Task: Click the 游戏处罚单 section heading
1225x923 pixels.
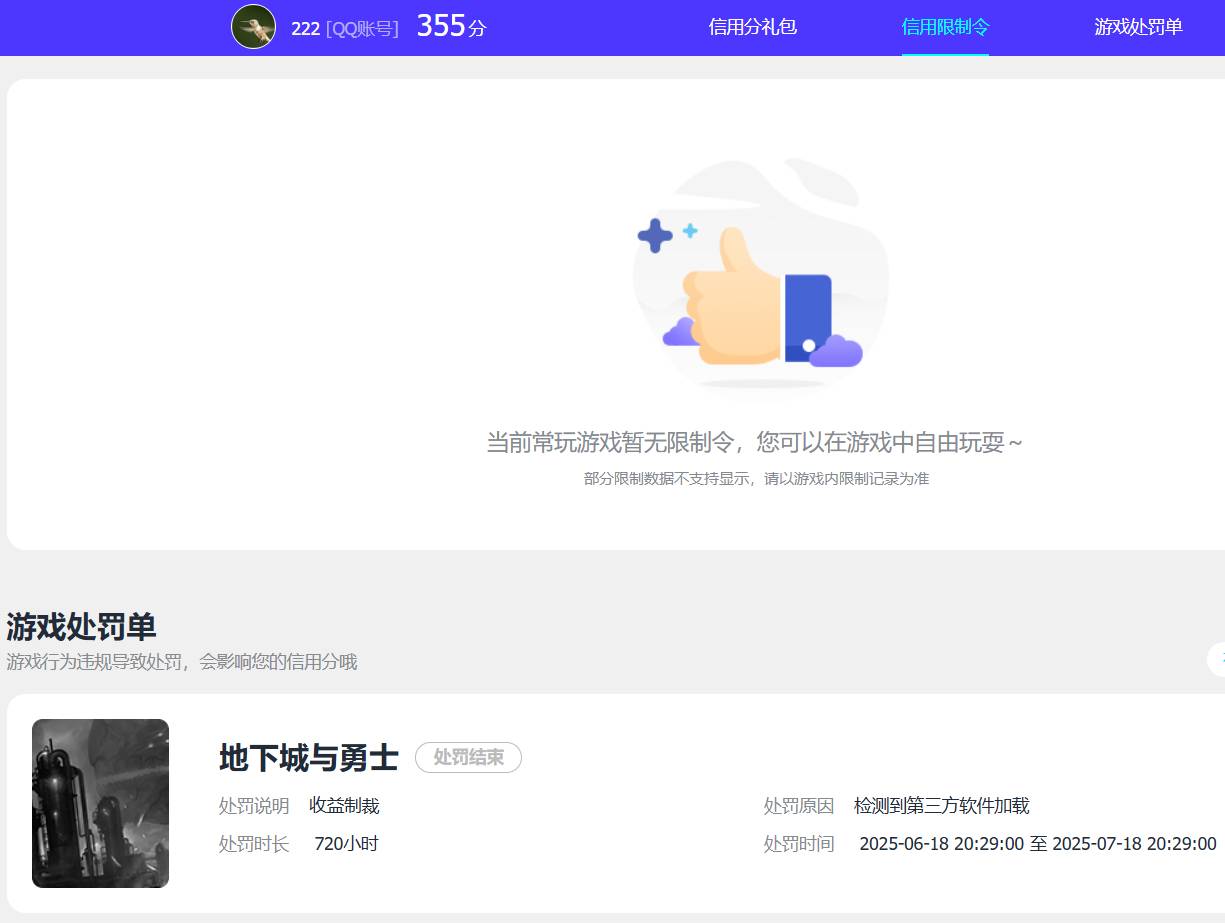Action: [x=81, y=627]
